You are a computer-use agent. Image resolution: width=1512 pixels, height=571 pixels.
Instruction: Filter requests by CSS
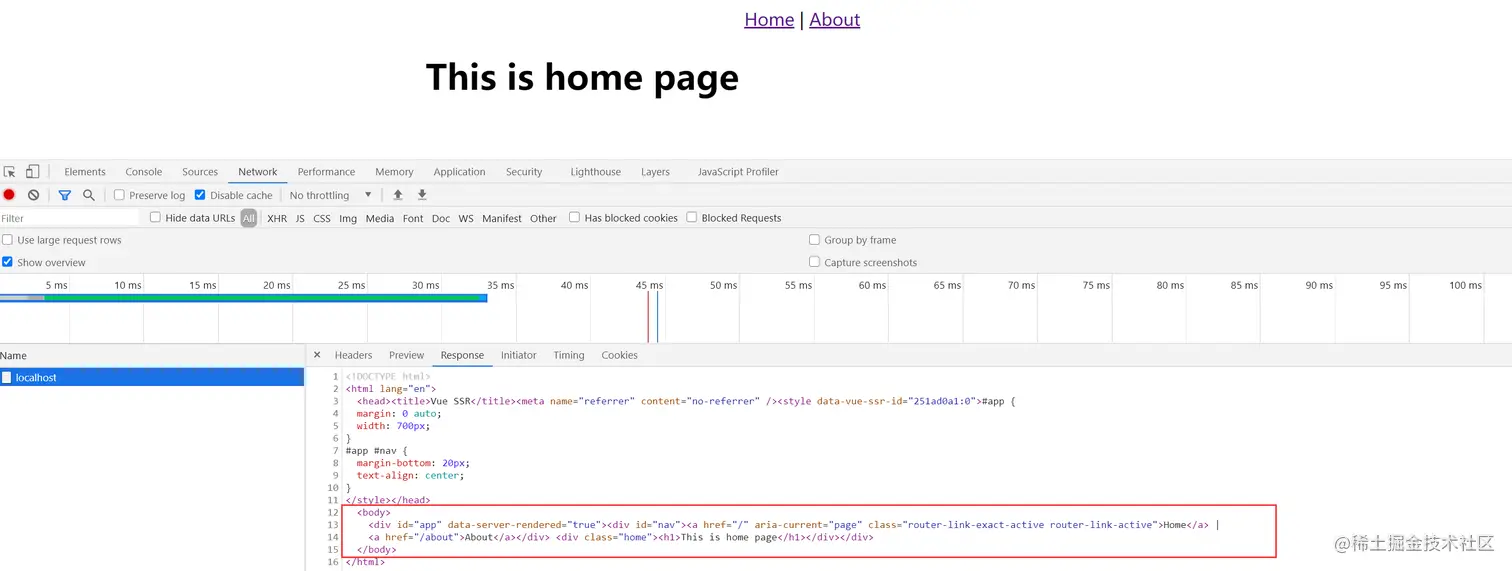pos(322,218)
